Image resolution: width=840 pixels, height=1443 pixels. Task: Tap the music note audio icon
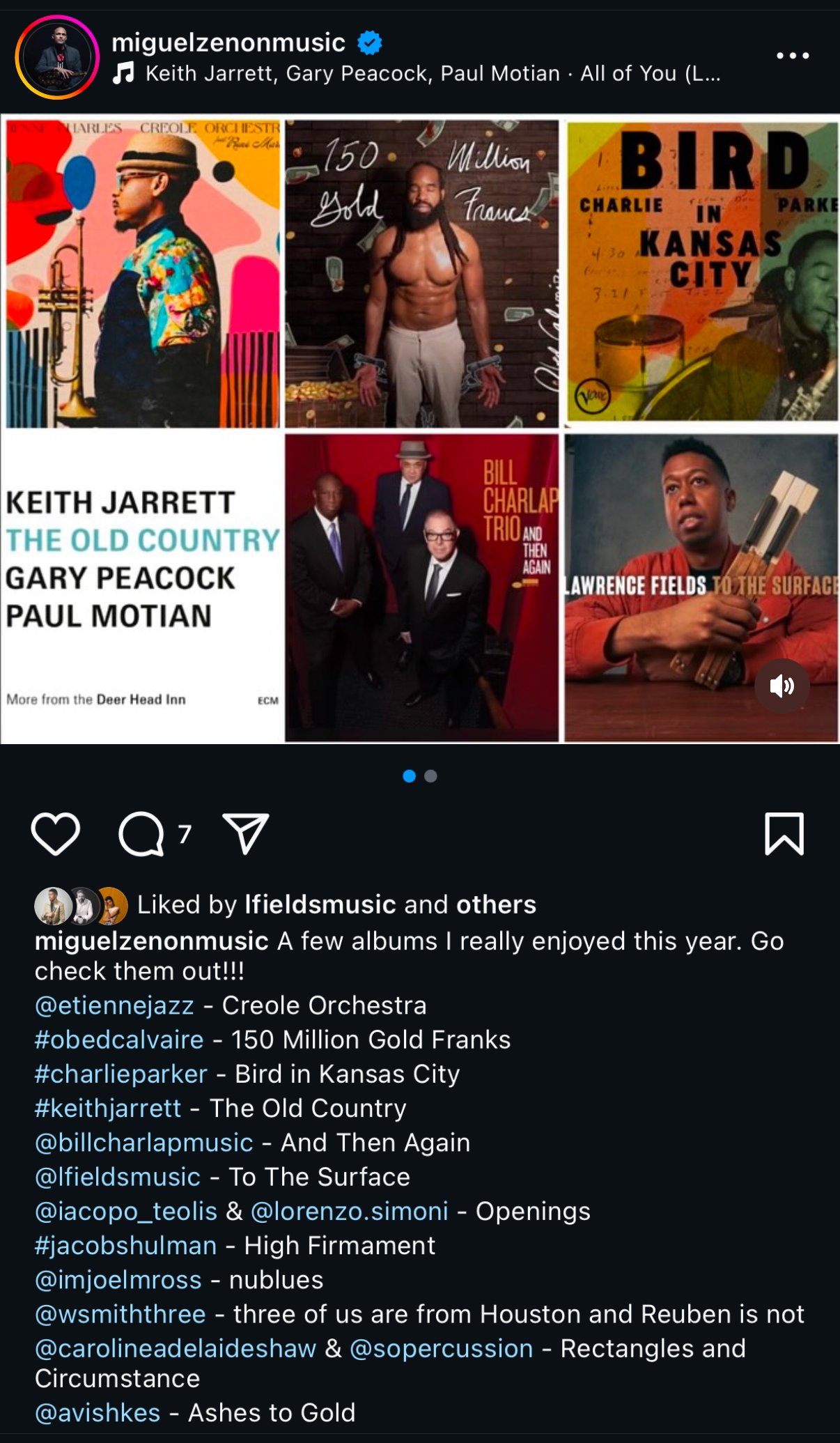(124, 72)
